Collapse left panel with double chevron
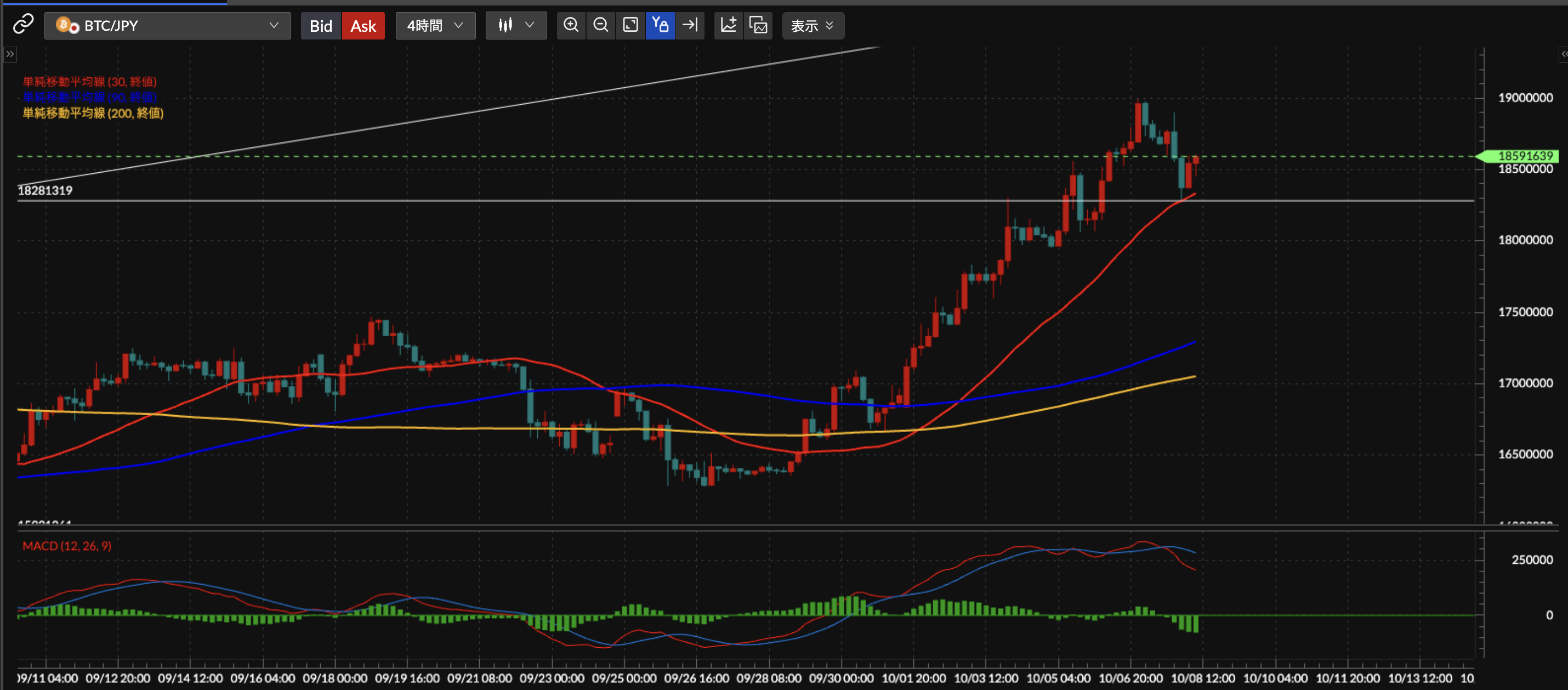Screen dimensions: 1568x690 [10, 54]
